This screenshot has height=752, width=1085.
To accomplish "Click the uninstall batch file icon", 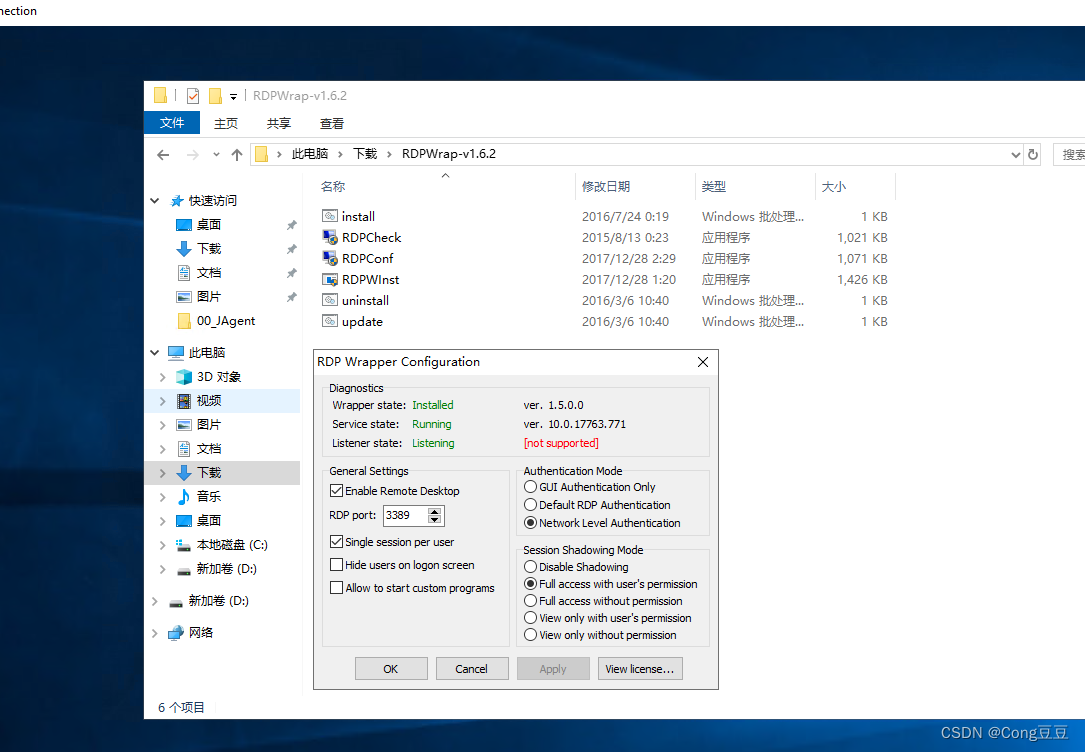I will [331, 300].
